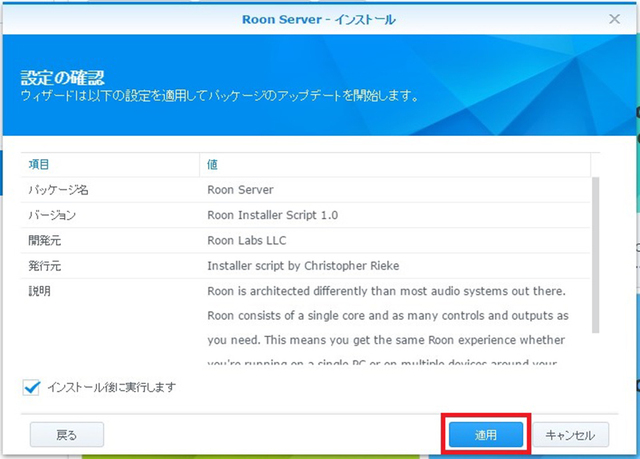Select the Roon Labs LLC value

coord(247,240)
